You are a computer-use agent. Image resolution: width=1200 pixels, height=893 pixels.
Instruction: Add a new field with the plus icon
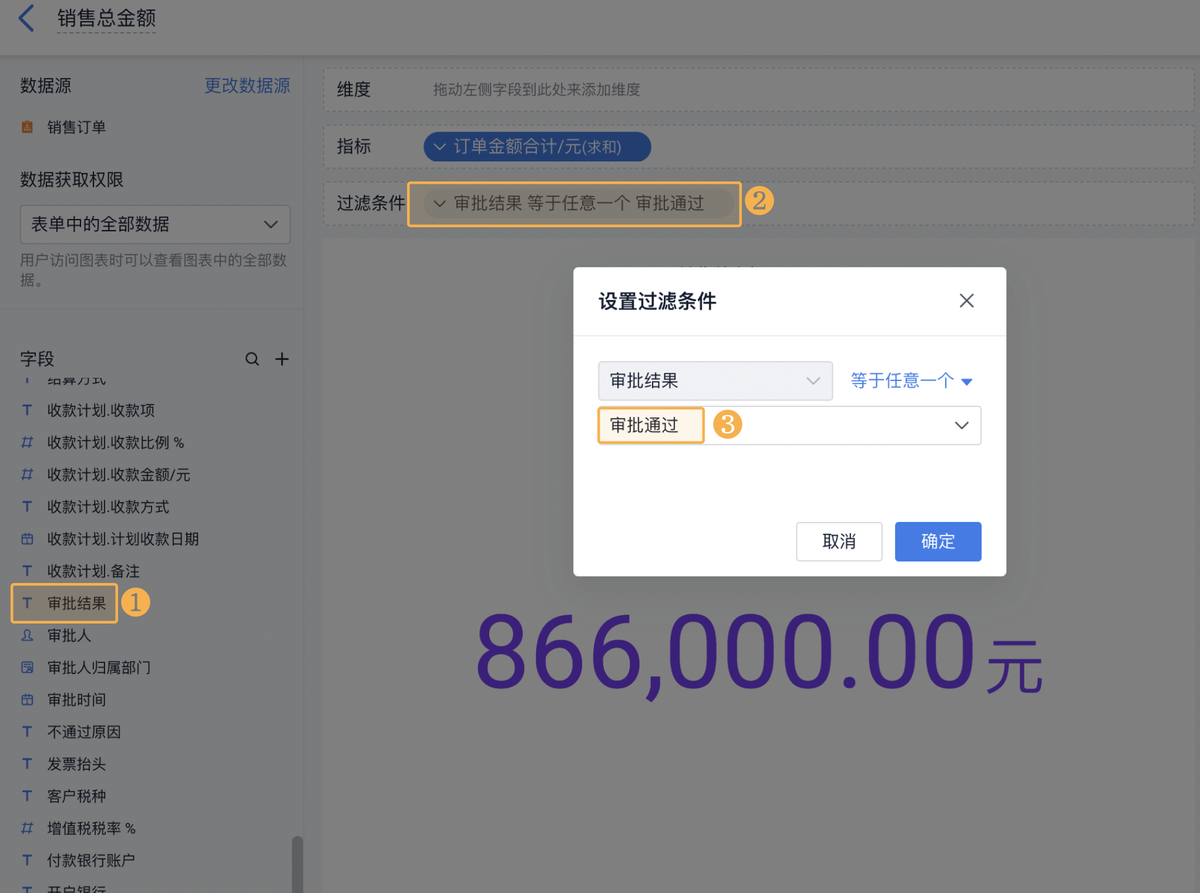282,359
